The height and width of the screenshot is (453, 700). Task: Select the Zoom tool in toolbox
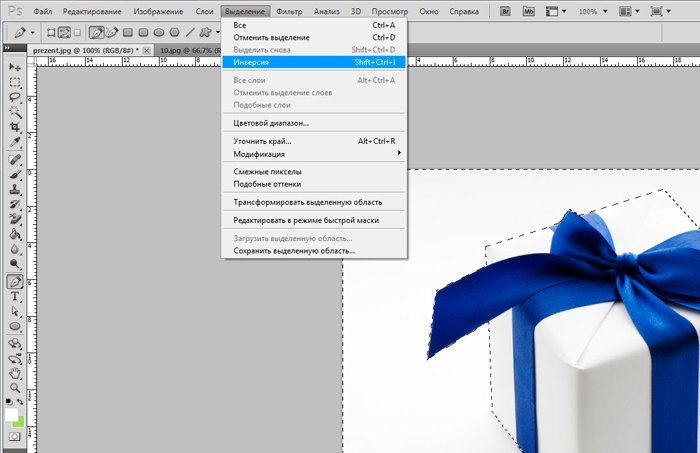point(15,387)
